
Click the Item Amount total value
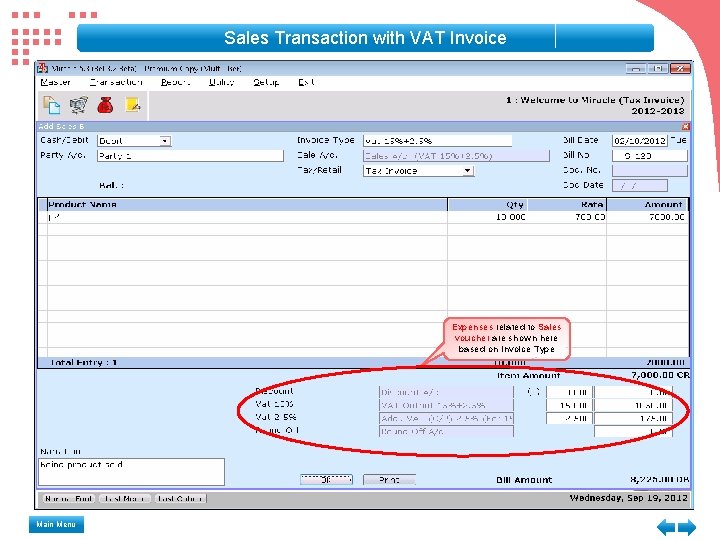coord(660,375)
